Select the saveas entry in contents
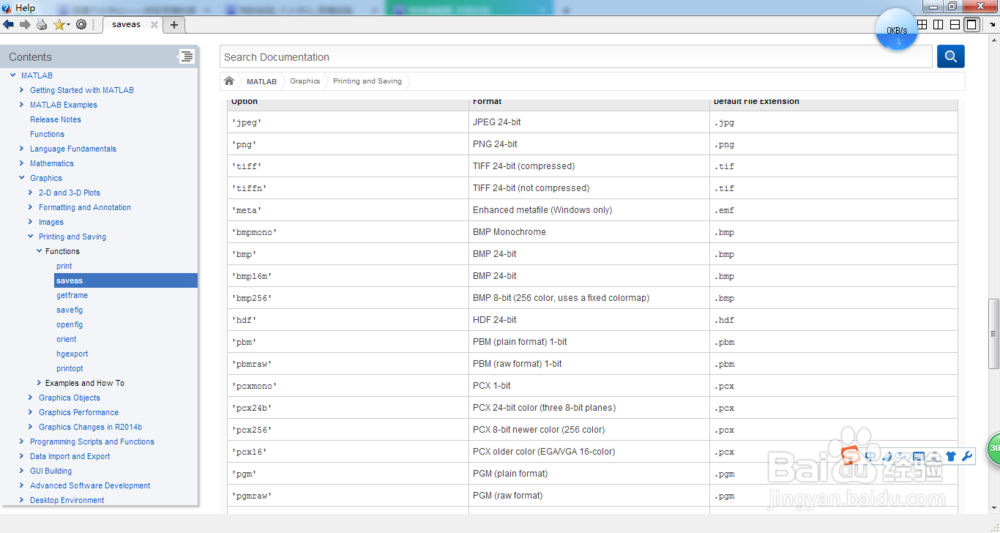The image size is (1000, 533). pos(126,281)
